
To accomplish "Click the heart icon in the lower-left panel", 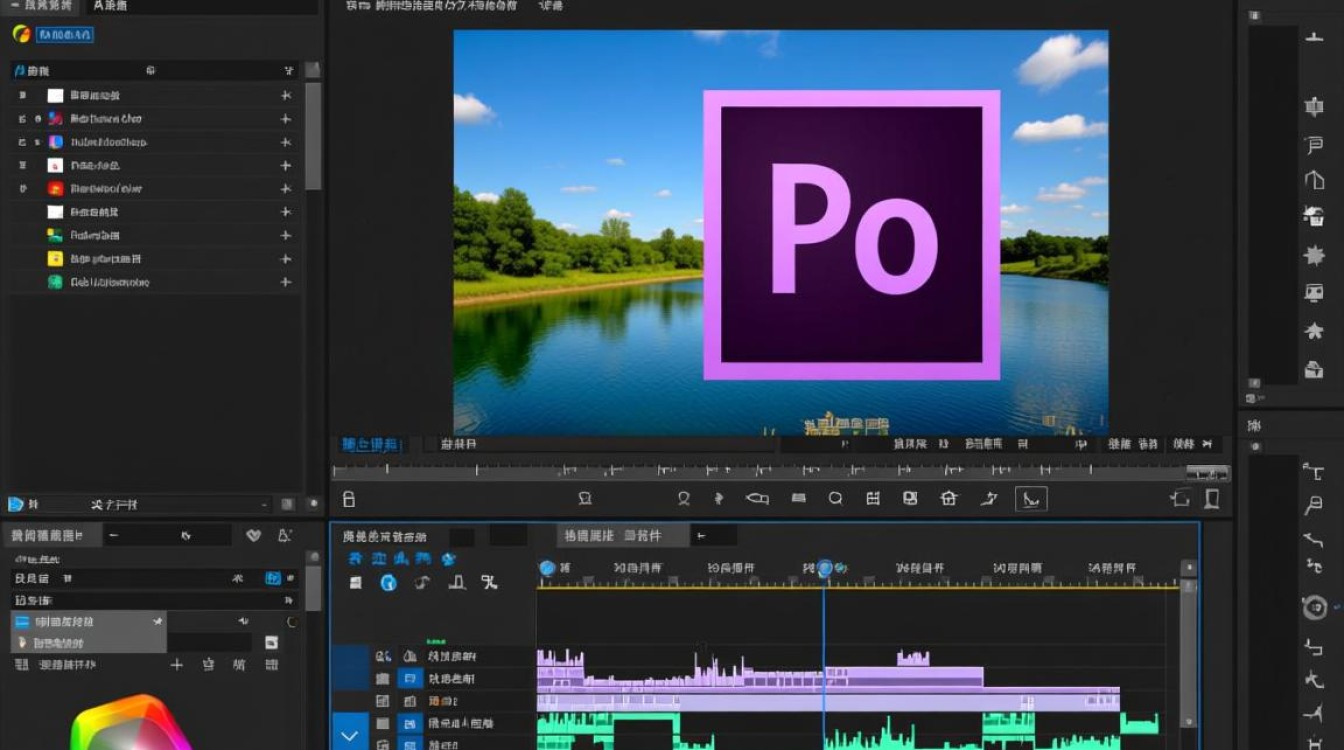I will (x=253, y=536).
